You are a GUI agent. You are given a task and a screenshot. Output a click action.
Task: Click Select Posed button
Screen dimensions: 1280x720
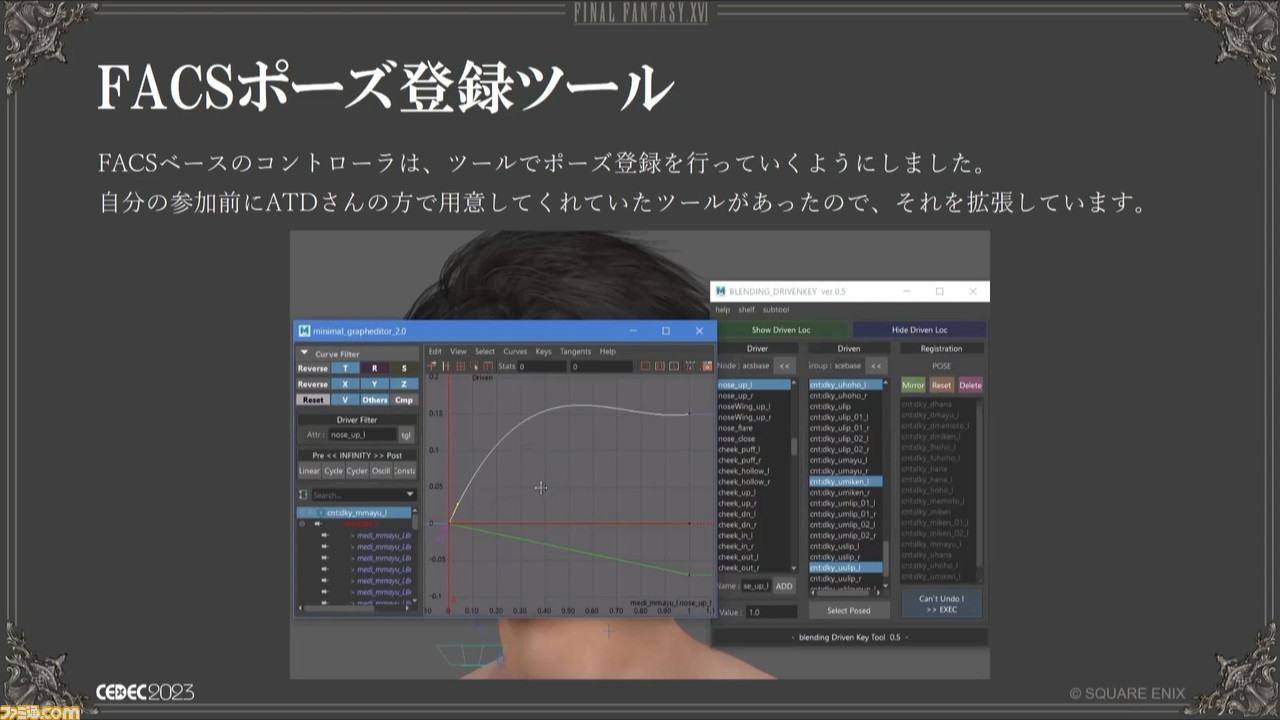pos(848,610)
